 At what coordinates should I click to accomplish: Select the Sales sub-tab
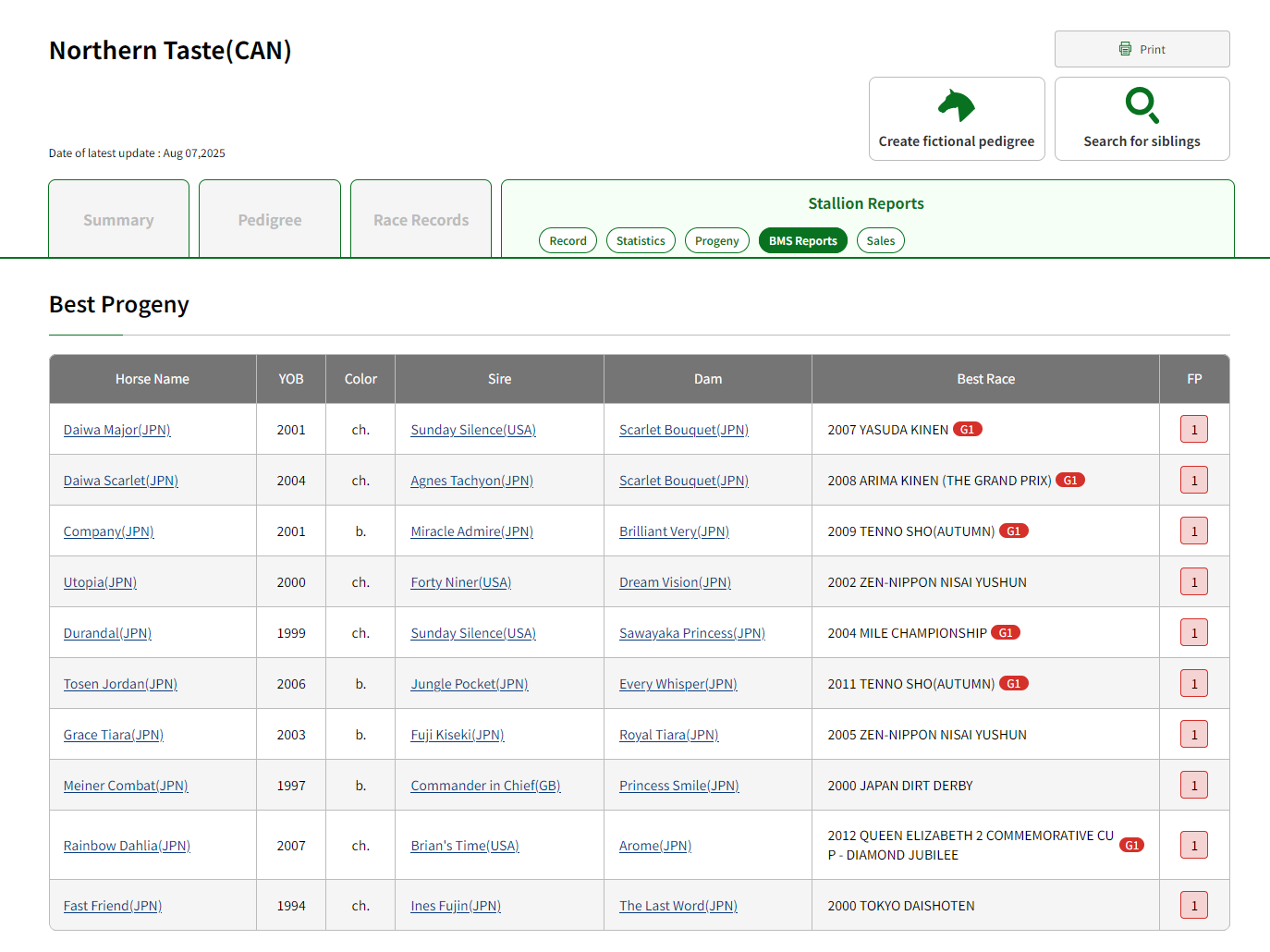tap(881, 240)
